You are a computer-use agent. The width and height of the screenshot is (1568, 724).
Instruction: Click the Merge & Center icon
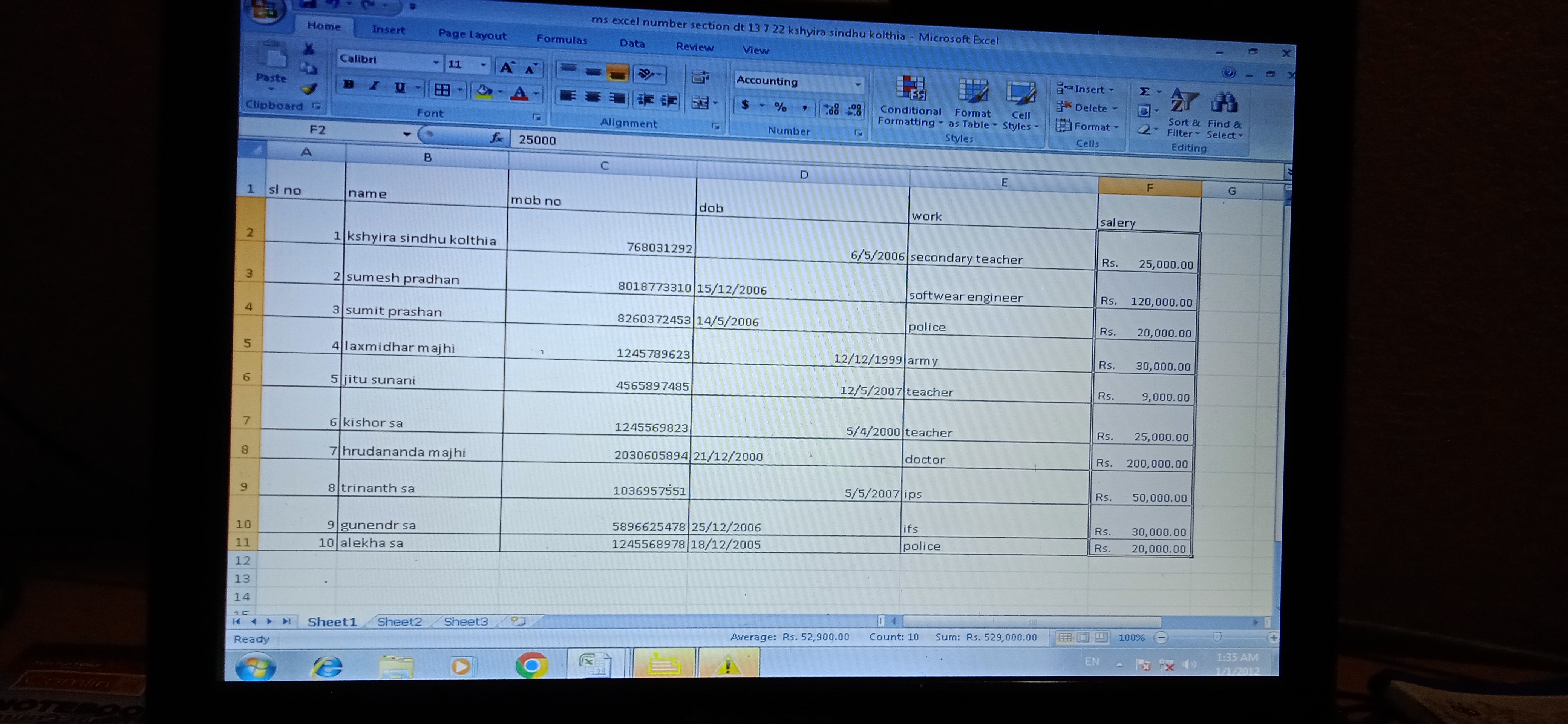700,104
